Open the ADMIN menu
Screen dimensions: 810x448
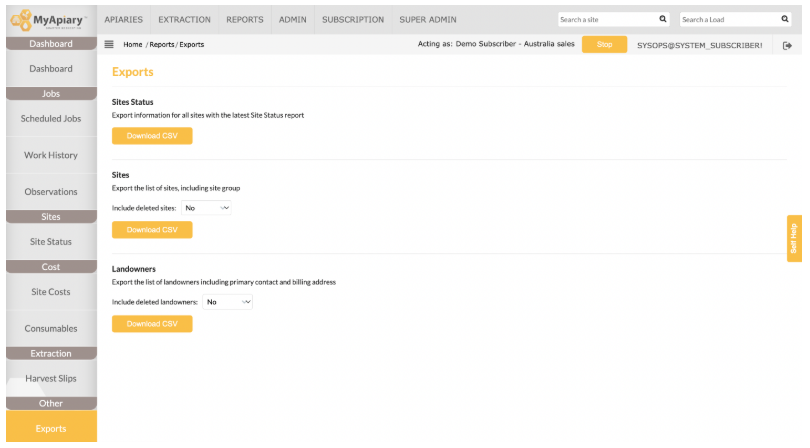pyautogui.click(x=292, y=20)
